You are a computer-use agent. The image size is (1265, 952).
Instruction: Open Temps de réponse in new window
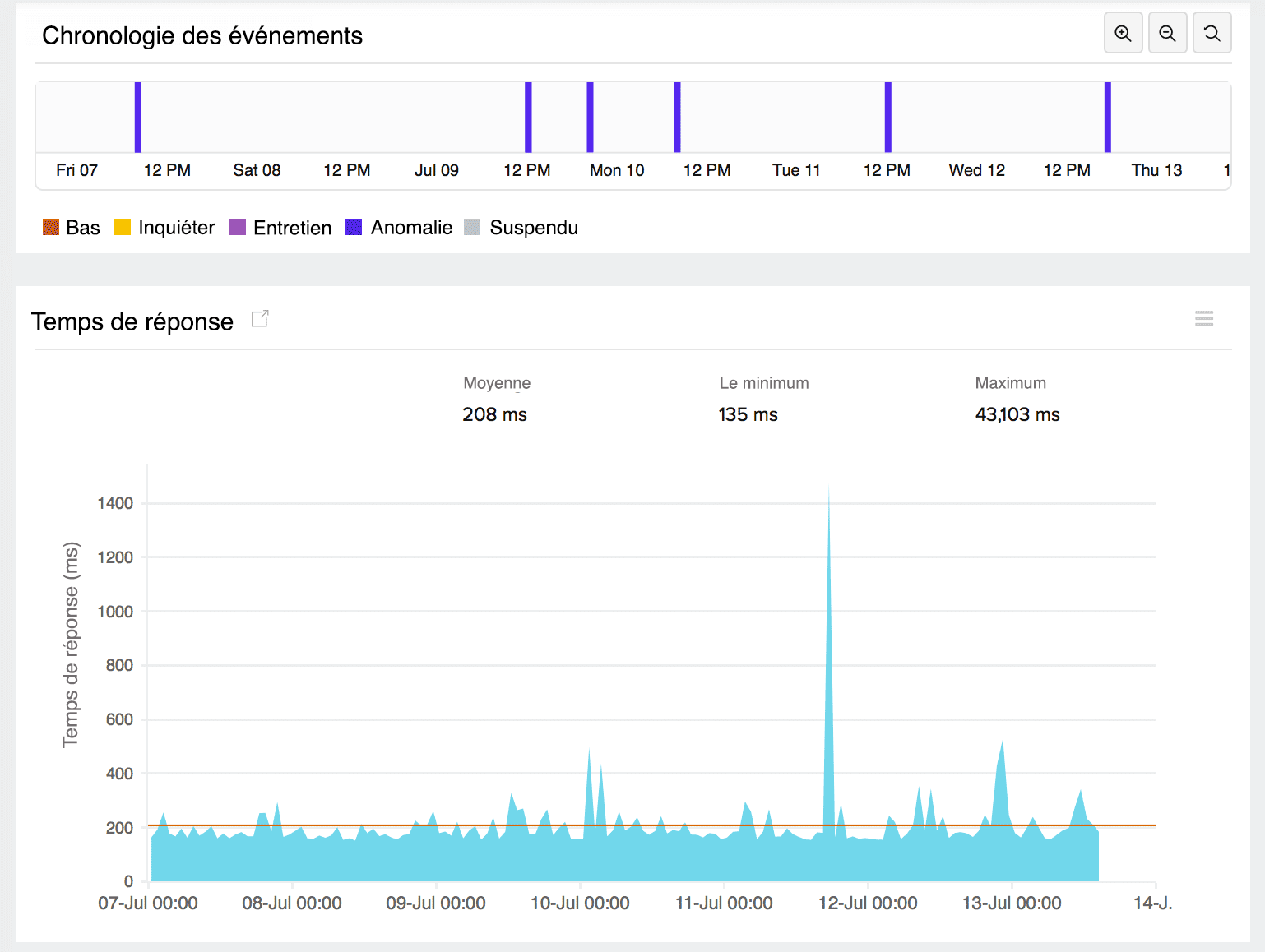(x=260, y=319)
